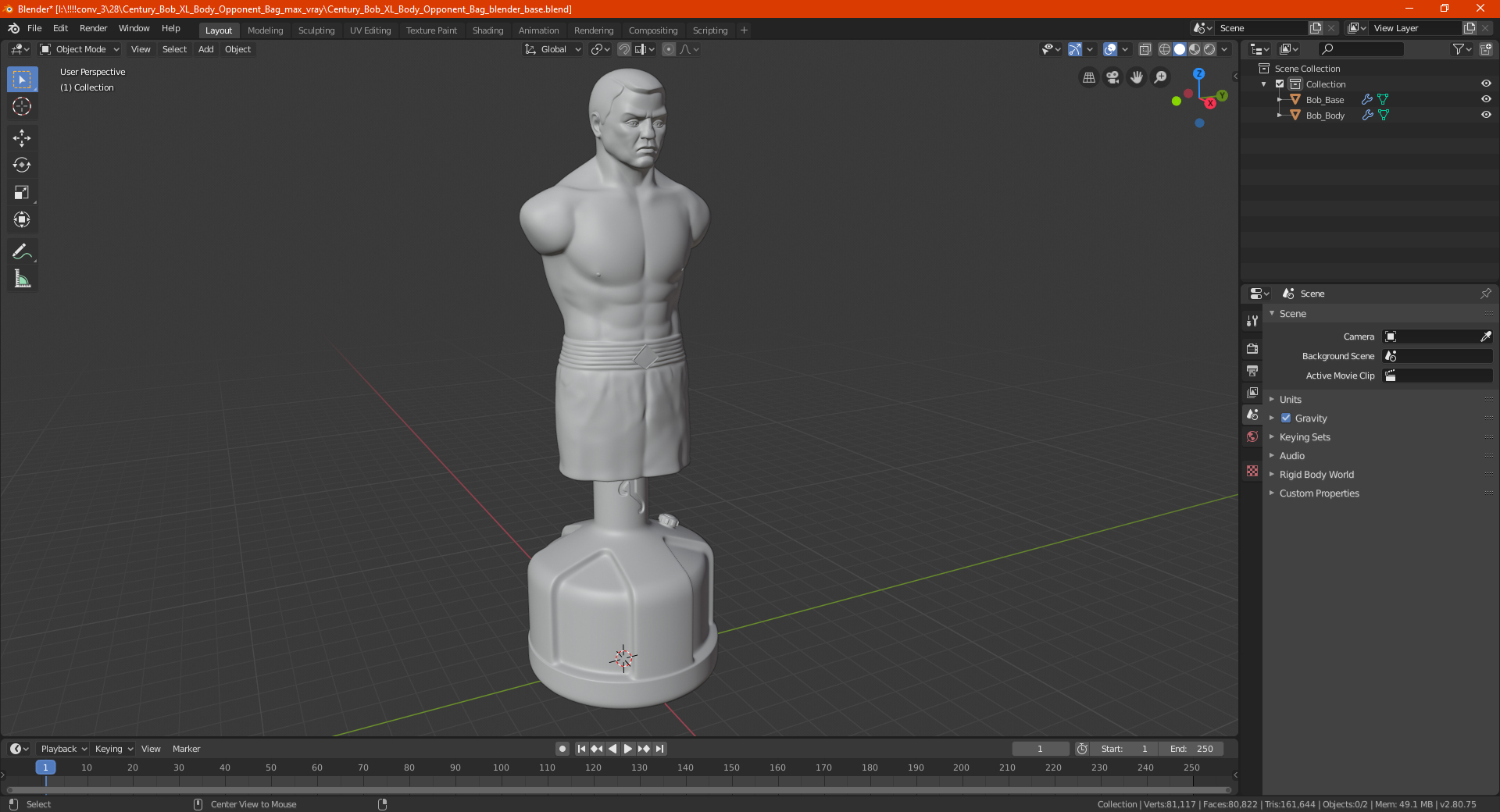Viewport: 1500px width, 812px height.
Task: Toggle viewport overlays
Action: click(1110, 49)
